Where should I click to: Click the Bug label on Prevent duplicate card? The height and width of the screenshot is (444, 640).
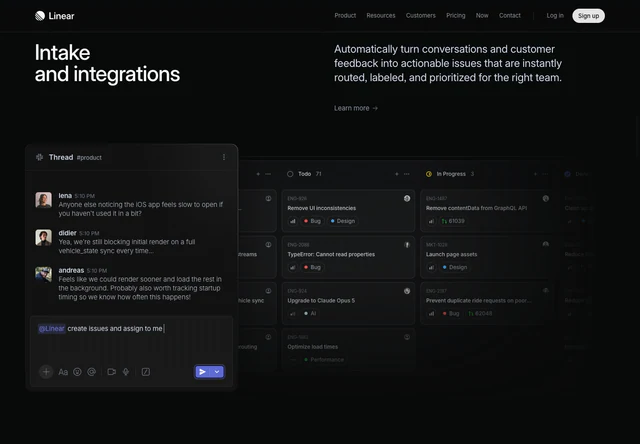pyautogui.click(x=451, y=313)
